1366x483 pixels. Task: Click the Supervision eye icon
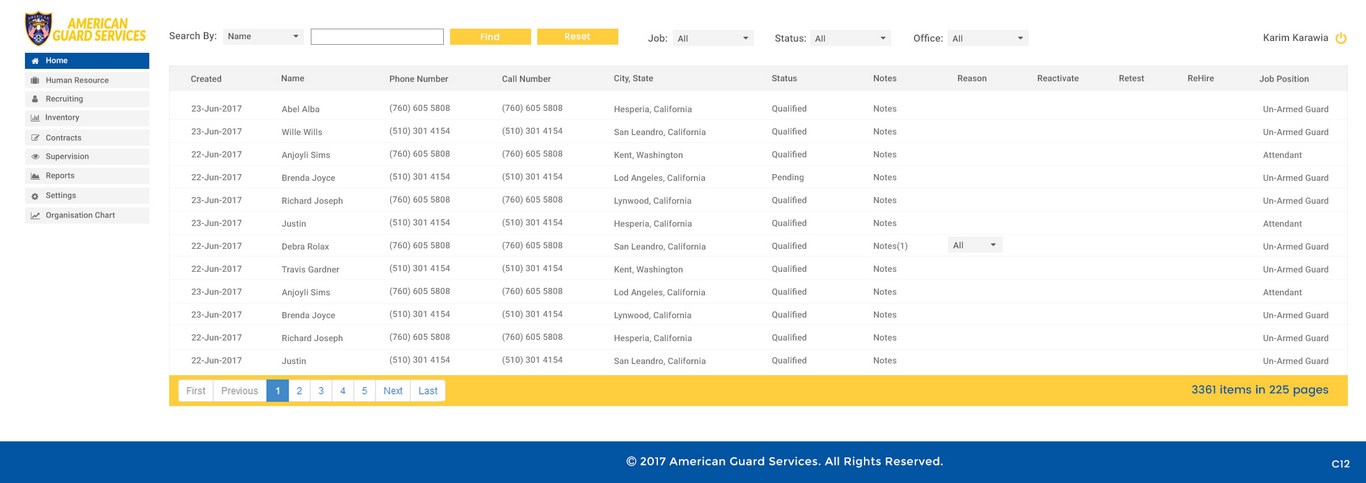coord(35,157)
